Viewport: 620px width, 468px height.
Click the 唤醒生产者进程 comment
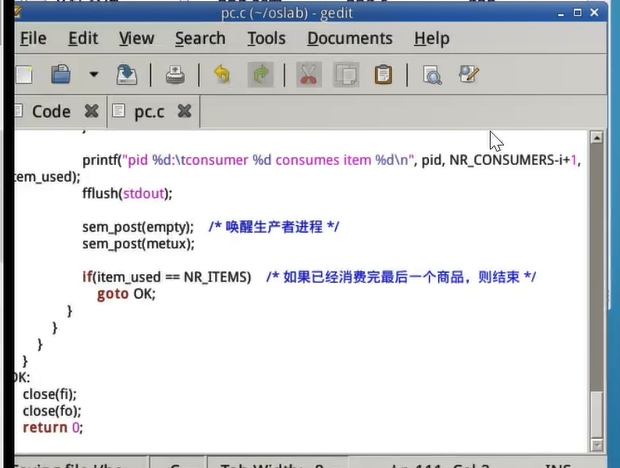click(x=274, y=227)
